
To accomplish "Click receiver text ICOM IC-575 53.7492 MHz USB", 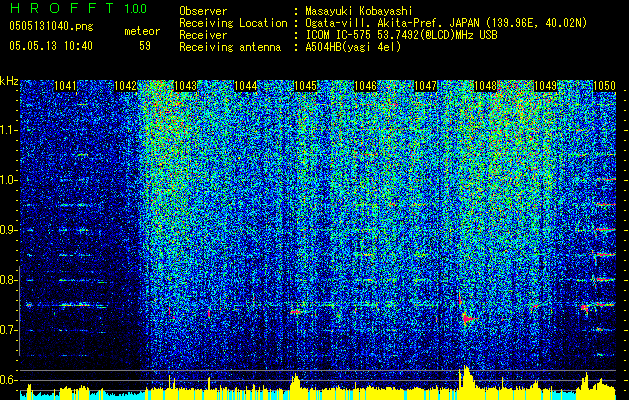I will click(x=401, y=35).
